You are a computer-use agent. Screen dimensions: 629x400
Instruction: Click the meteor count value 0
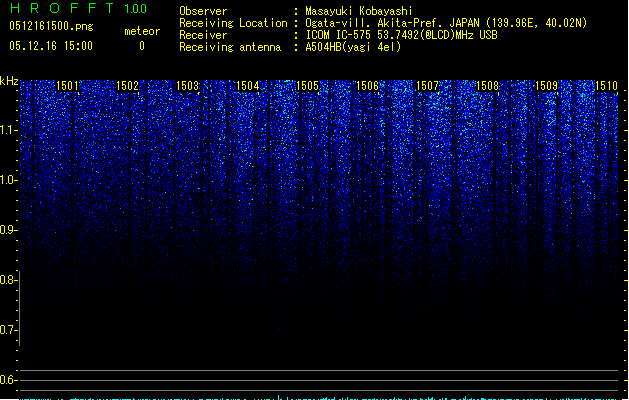tap(142, 46)
